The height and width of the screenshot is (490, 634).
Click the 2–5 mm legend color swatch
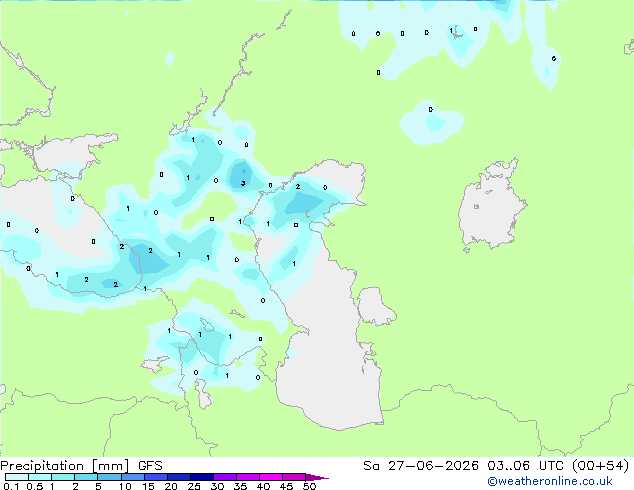coord(86,477)
